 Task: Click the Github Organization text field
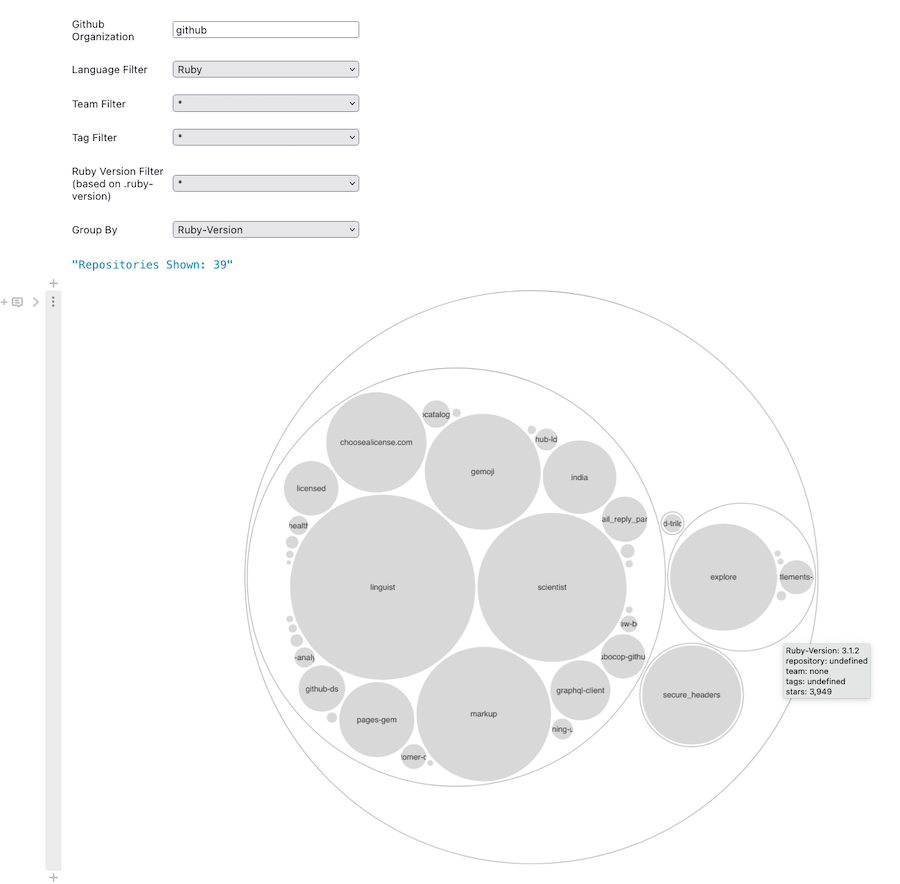[265, 30]
